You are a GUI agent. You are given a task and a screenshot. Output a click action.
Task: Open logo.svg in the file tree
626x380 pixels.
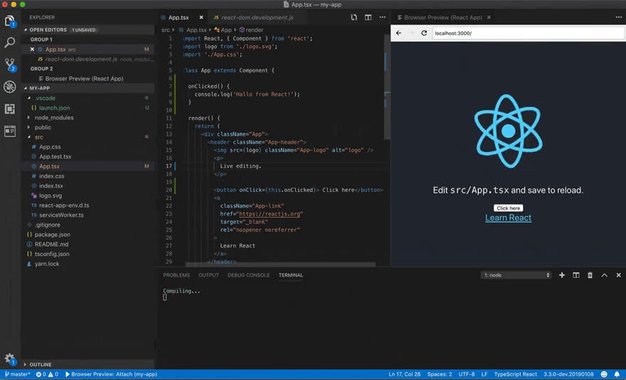(x=50, y=196)
